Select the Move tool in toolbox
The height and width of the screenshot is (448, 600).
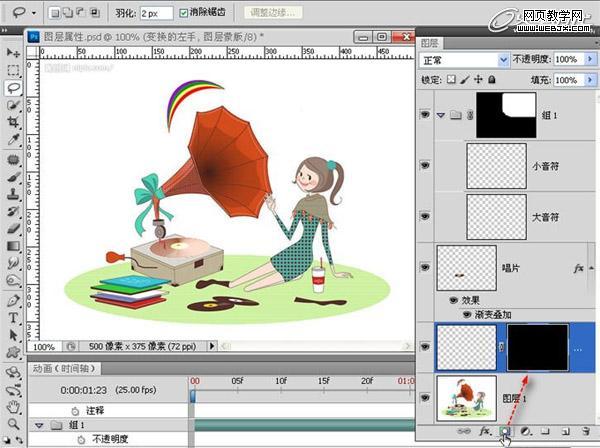(13, 52)
